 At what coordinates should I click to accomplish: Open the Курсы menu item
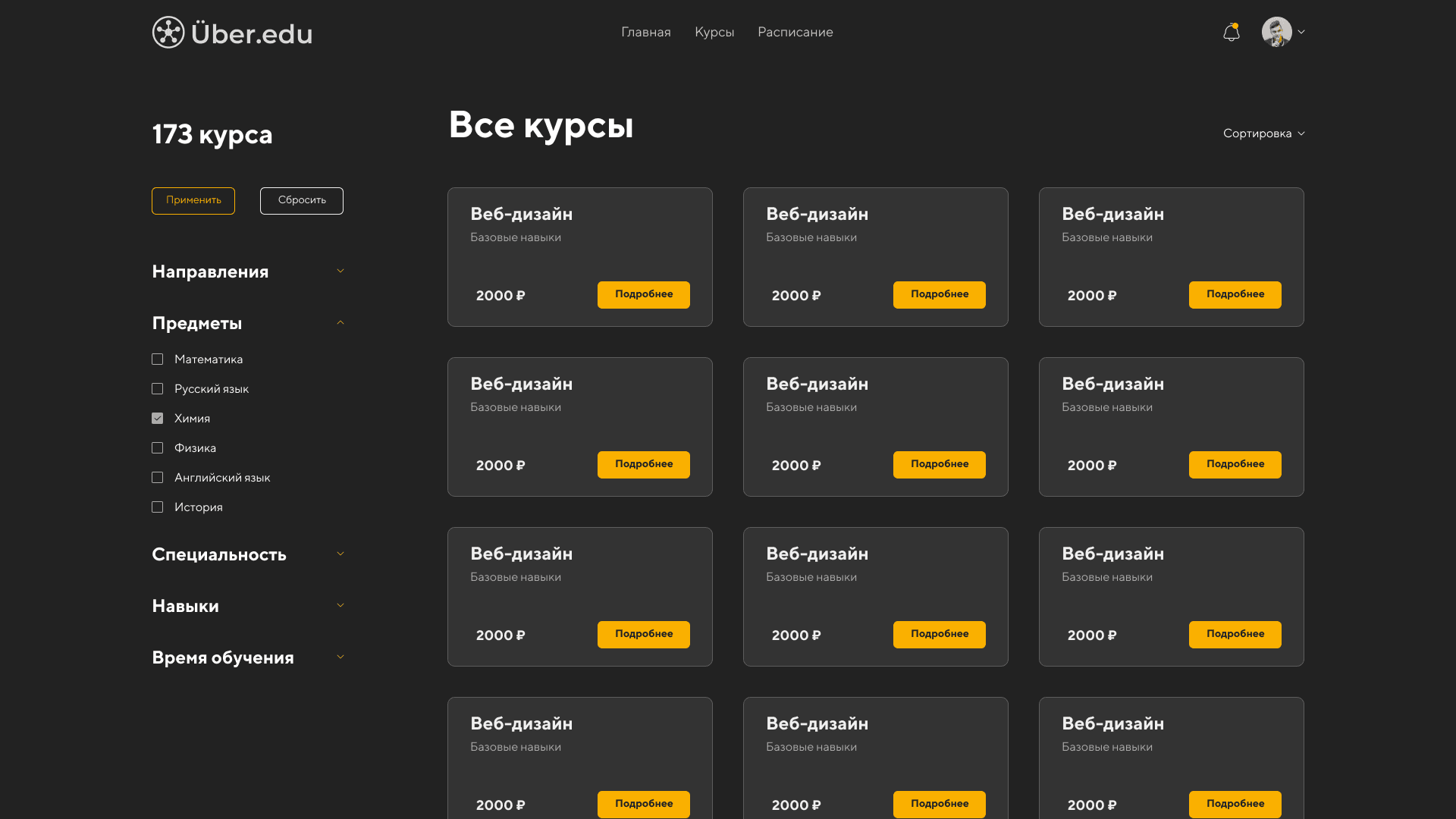click(714, 32)
